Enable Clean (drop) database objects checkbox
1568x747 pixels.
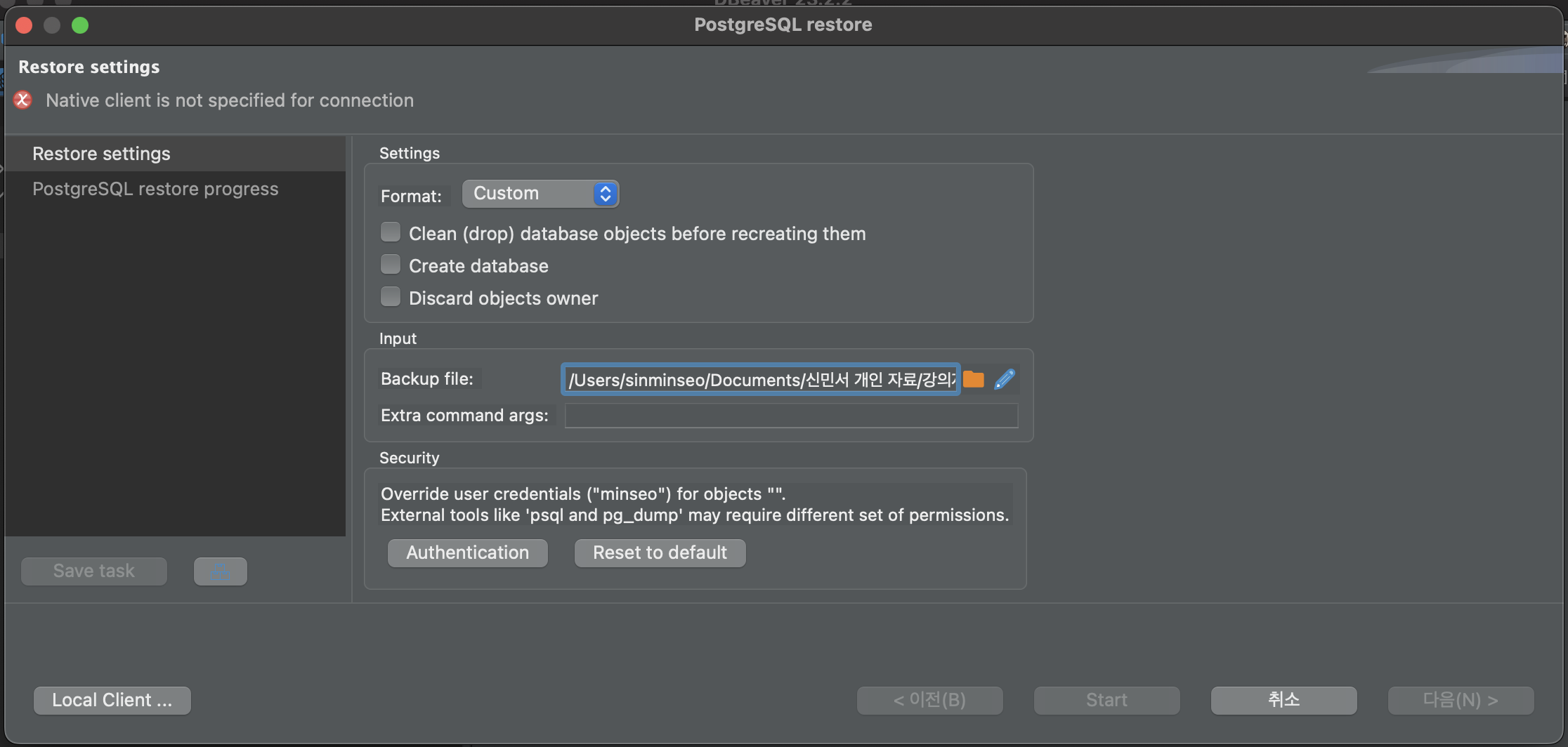click(x=391, y=232)
